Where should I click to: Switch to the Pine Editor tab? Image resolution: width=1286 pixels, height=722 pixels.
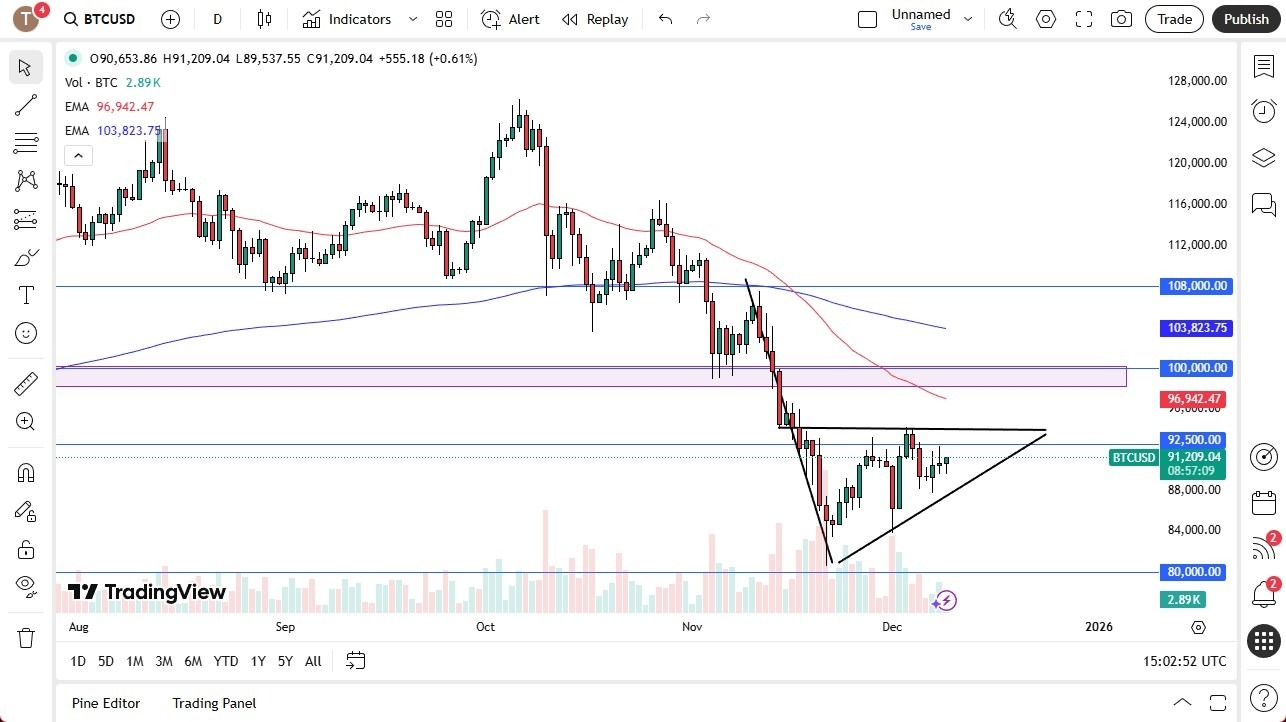coord(105,703)
